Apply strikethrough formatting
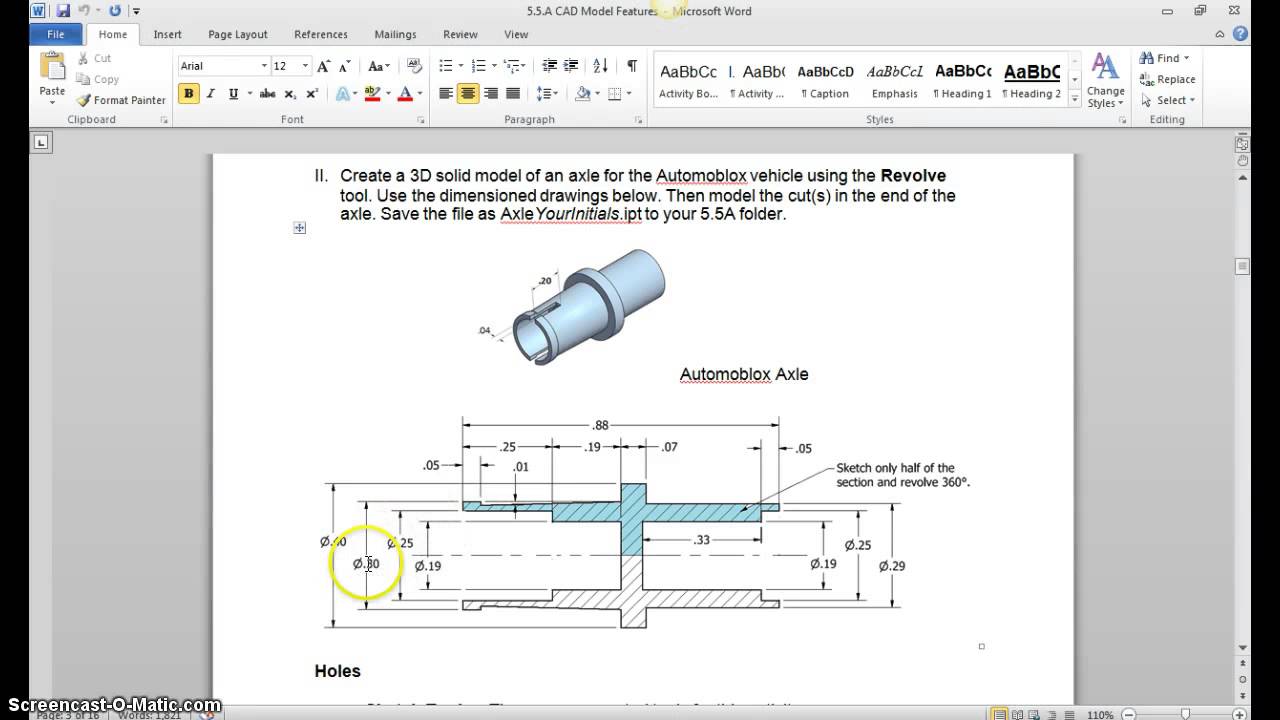 (x=267, y=94)
